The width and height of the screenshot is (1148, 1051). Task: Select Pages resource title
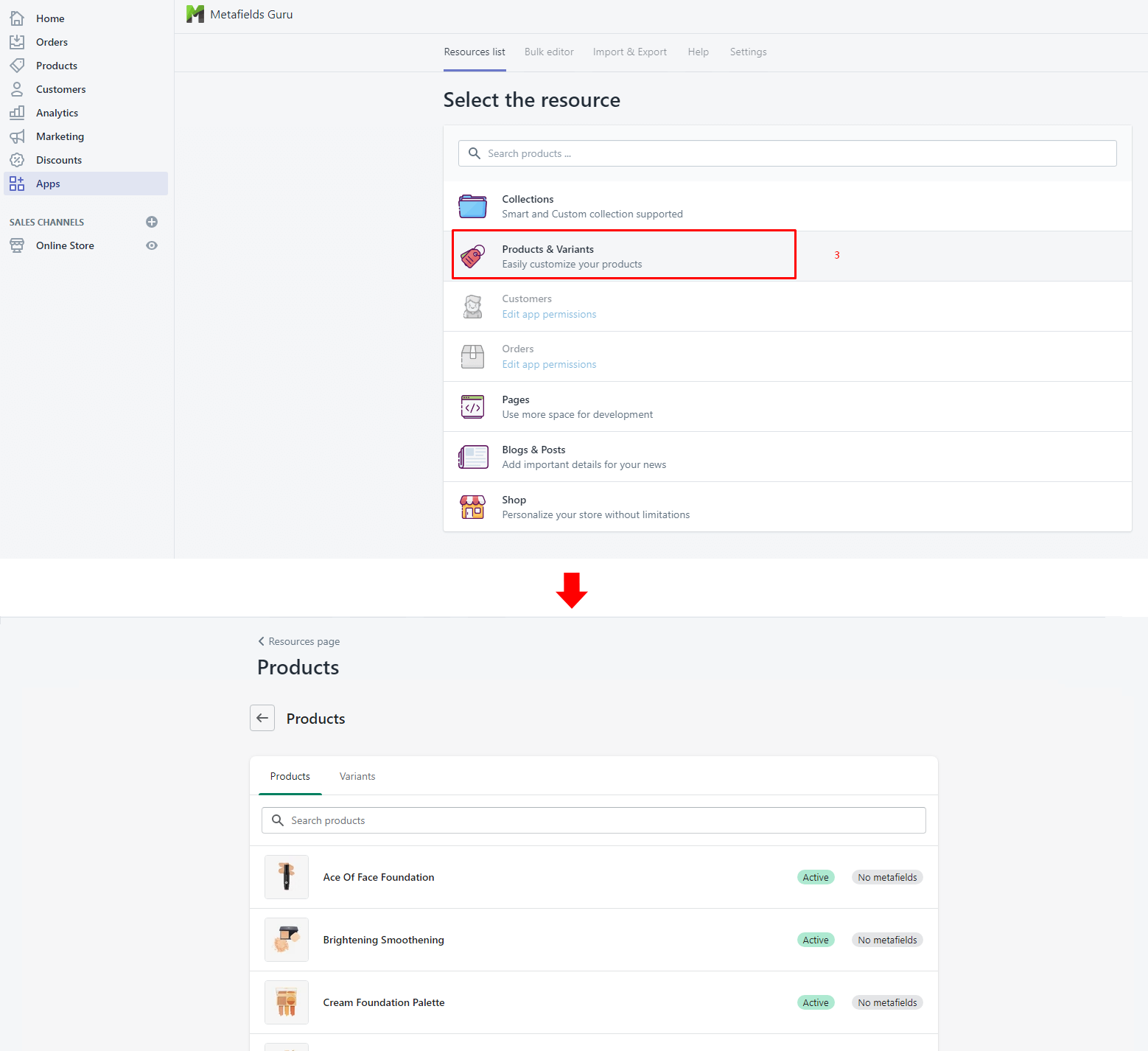point(516,399)
